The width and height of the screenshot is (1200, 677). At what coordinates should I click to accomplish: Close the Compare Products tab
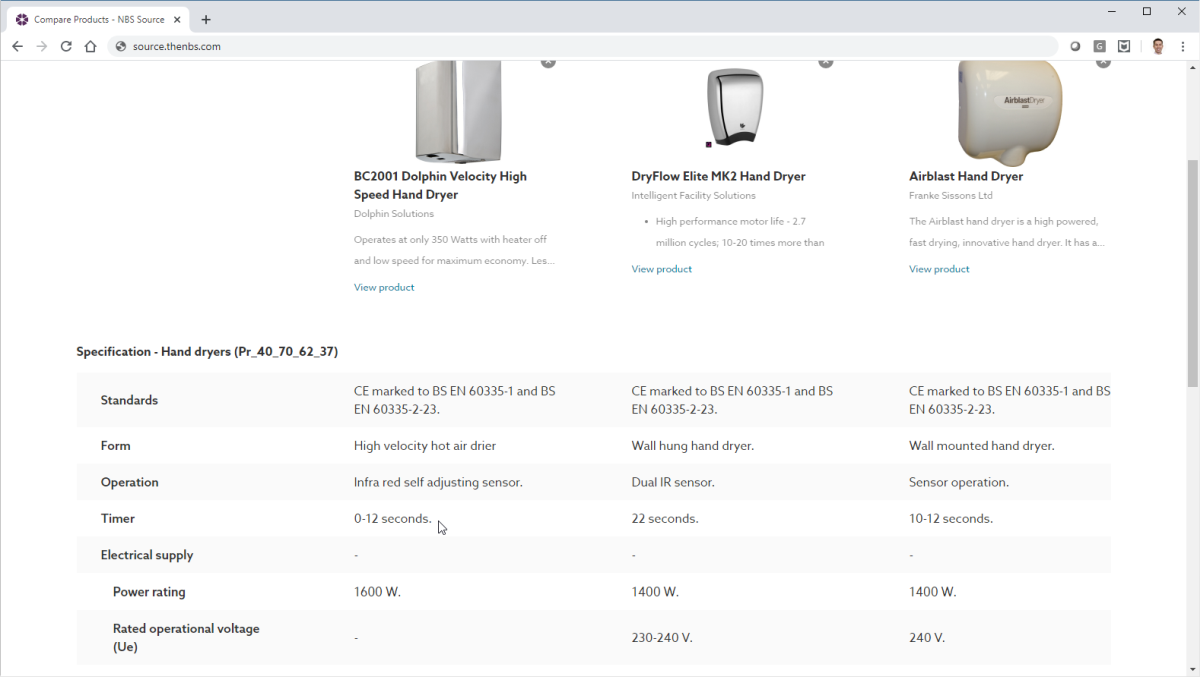(177, 19)
